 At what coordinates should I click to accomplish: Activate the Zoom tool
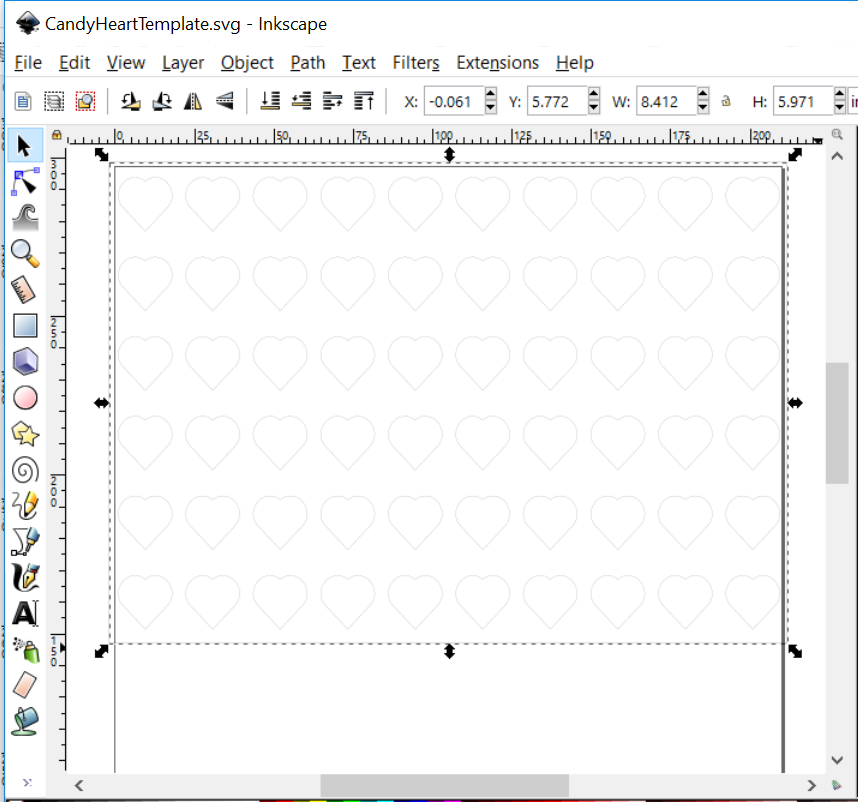(x=25, y=254)
